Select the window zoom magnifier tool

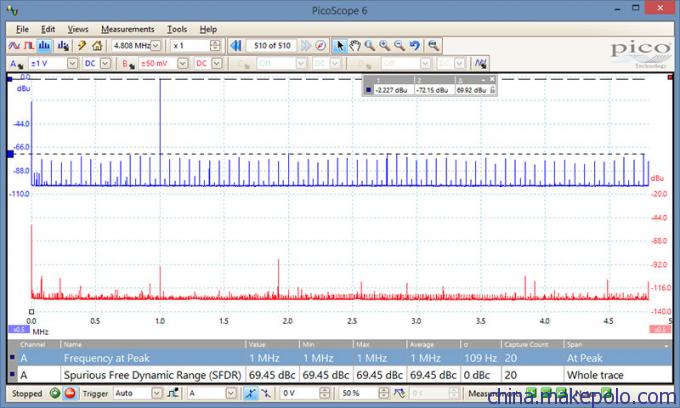click(x=369, y=46)
